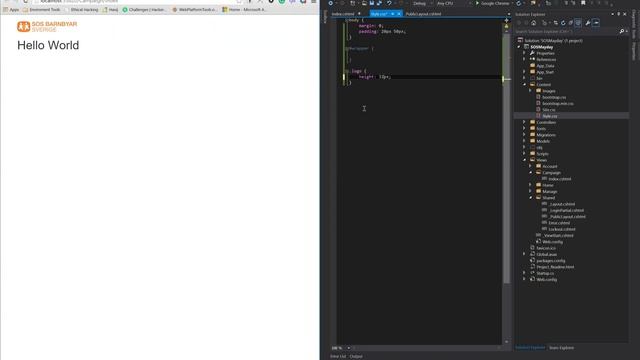Switch to Team Explorer bottom tab
Viewport: 640px width, 360px height.
[x=561, y=348]
